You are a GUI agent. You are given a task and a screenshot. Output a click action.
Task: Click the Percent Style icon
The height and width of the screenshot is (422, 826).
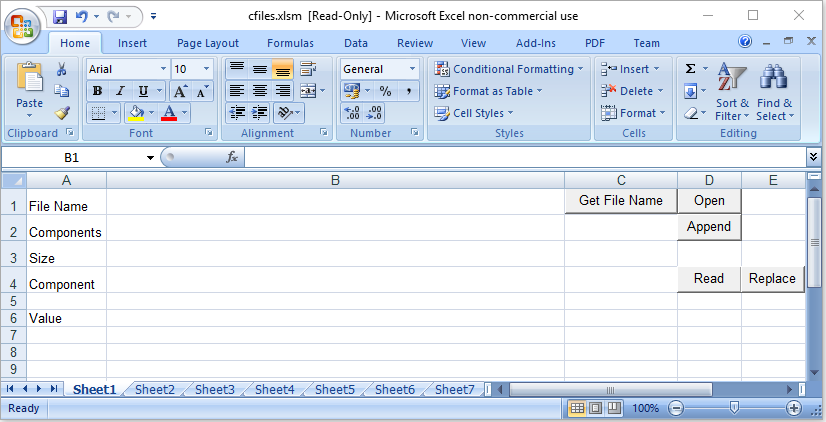[385, 91]
